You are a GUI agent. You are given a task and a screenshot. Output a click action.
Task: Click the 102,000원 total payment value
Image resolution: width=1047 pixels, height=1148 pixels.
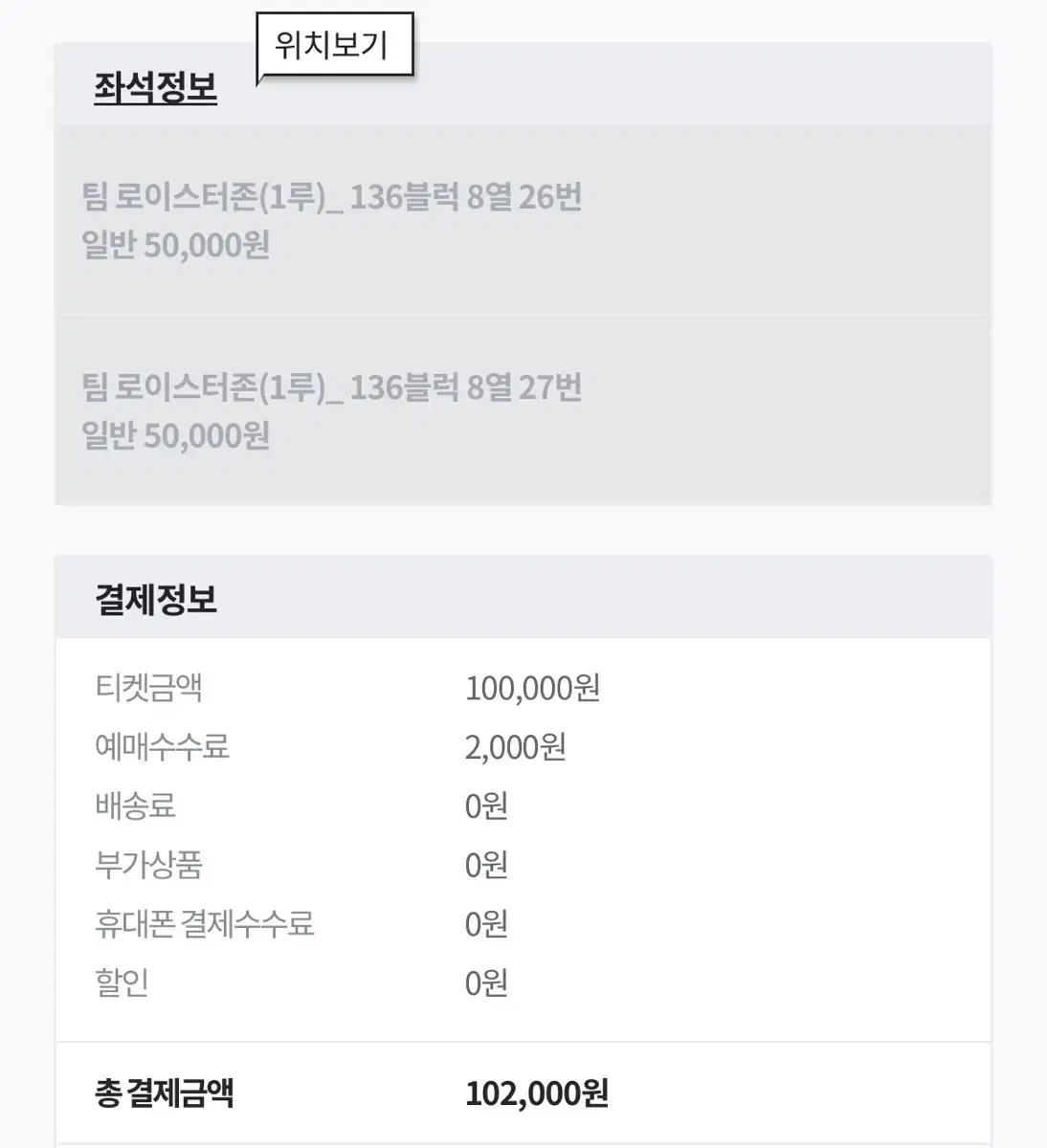click(537, 1093)
